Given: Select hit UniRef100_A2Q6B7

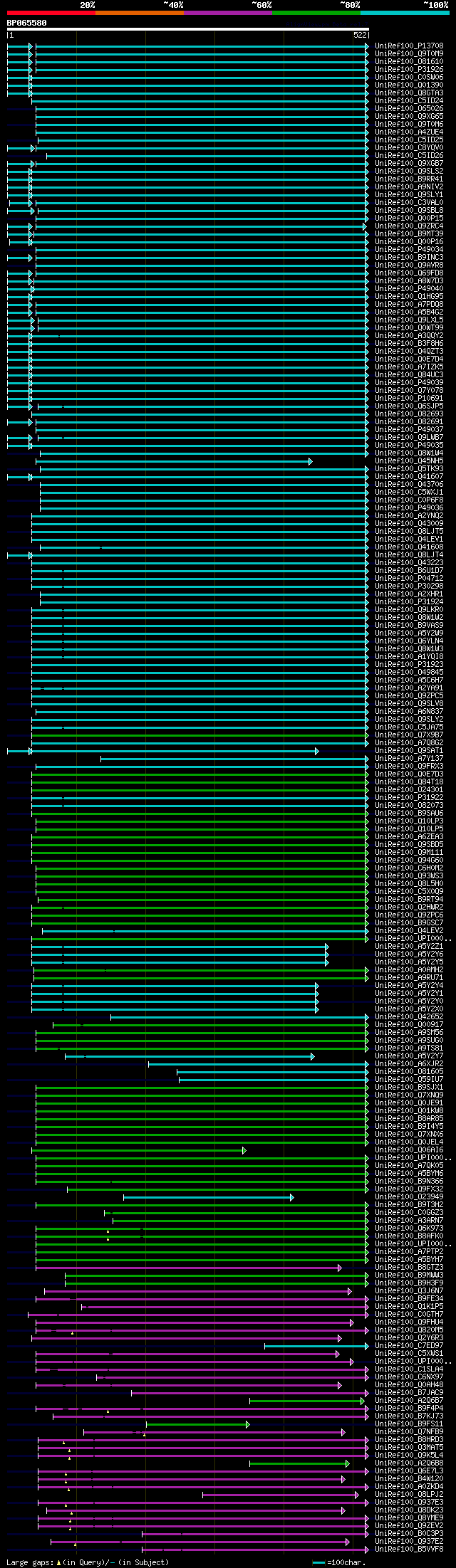Looking at the screenshot, I should [409, 1401].
